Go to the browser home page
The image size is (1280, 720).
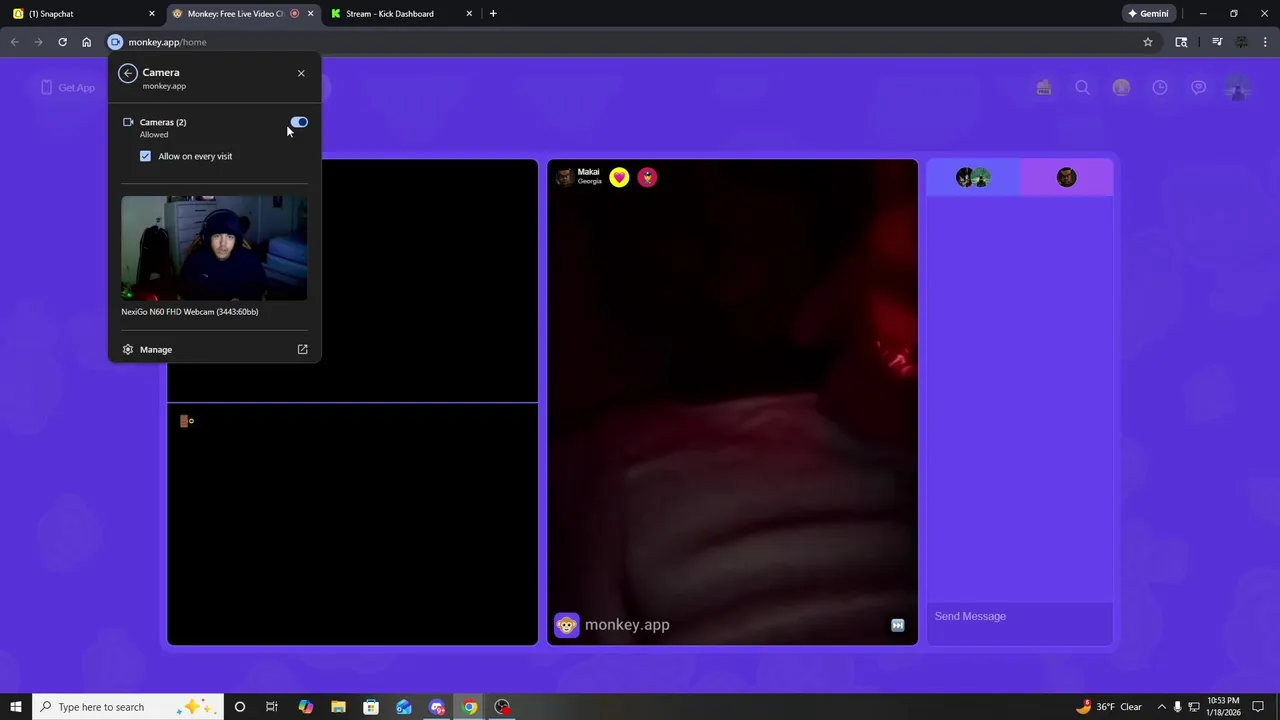(x=87, y=42)
